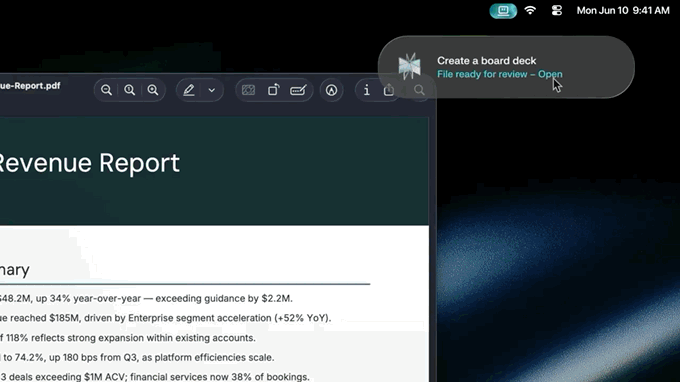Viewport: 680px width, 382px height.
Task: Rotate the PDF page
Action: tap(273, 90)
